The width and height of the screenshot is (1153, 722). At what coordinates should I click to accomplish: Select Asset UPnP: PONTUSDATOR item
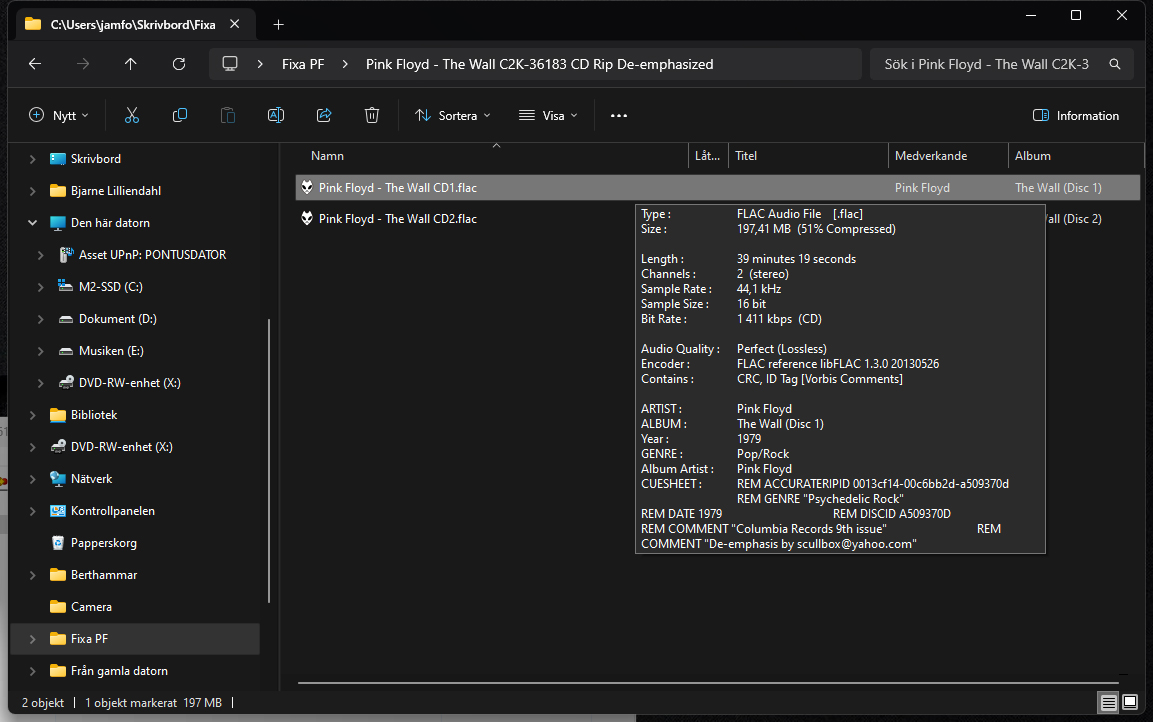click(x=152, y=254)
